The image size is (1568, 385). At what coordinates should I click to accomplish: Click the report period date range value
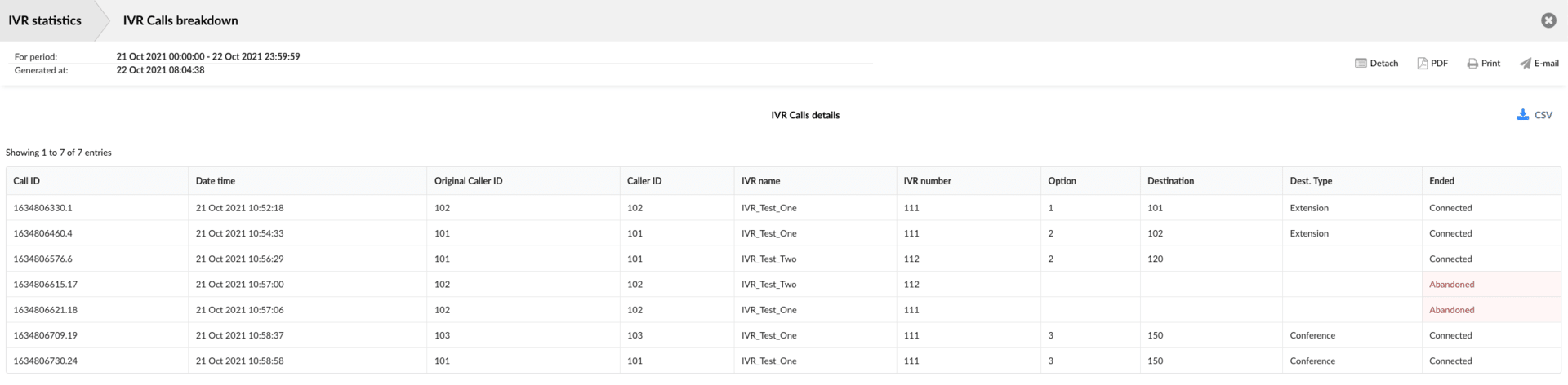208,57
